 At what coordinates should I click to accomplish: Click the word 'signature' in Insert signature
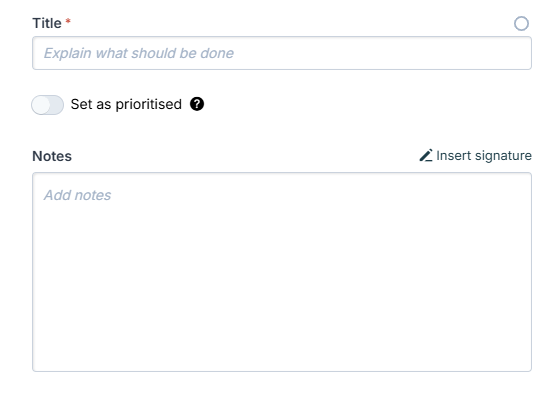click(503, 156)
